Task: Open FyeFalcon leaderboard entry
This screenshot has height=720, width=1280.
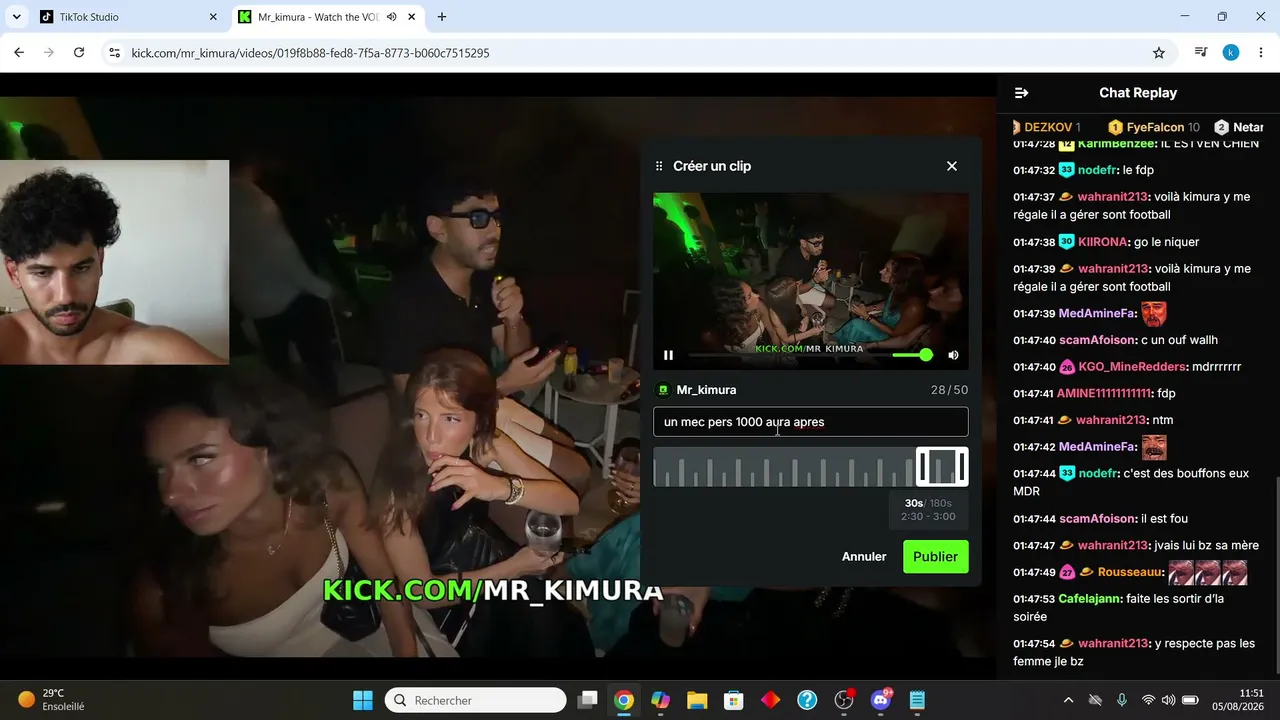Action: tap(1154, 127)
